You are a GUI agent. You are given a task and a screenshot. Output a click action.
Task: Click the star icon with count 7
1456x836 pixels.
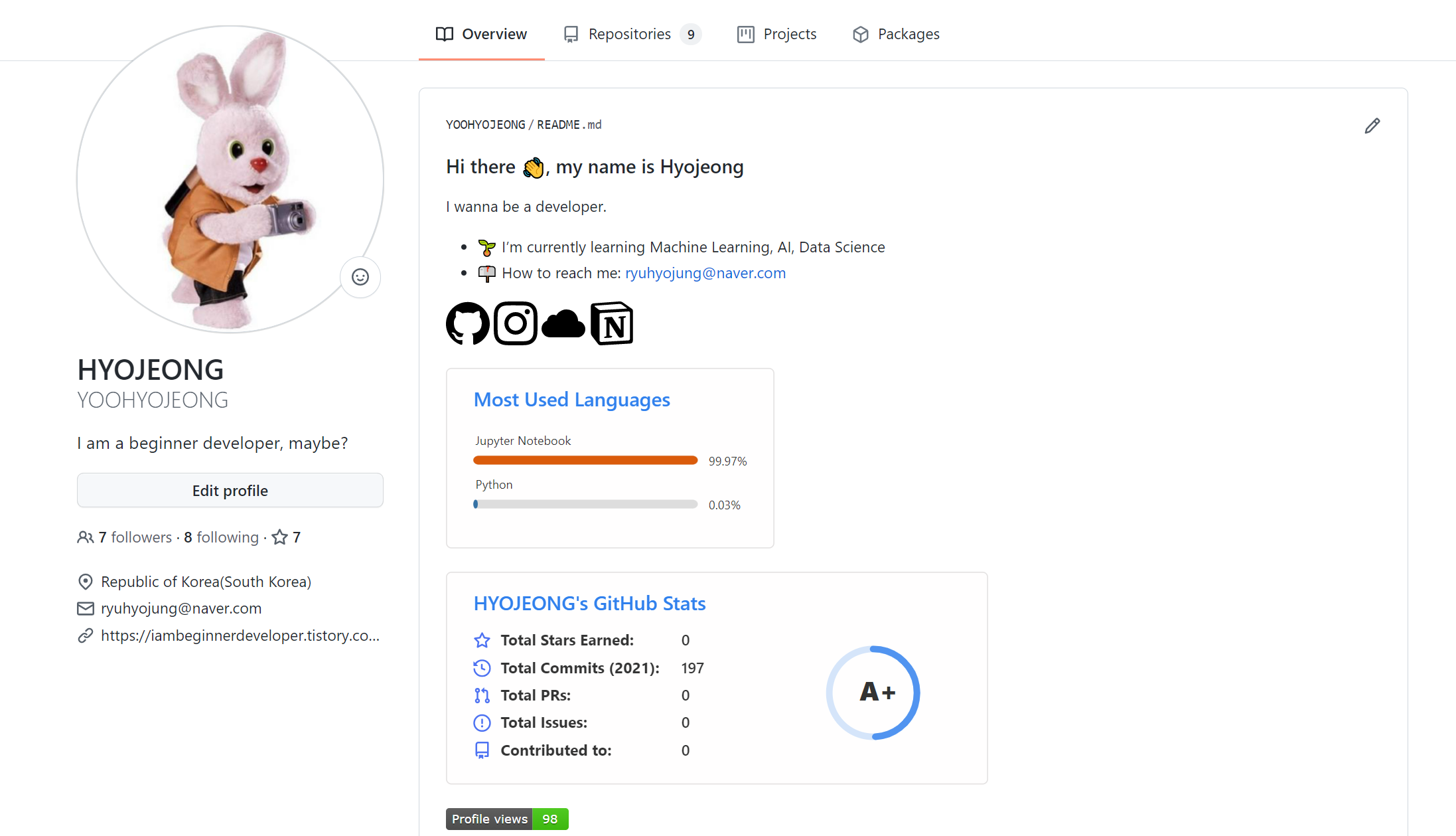coord(286,537)
